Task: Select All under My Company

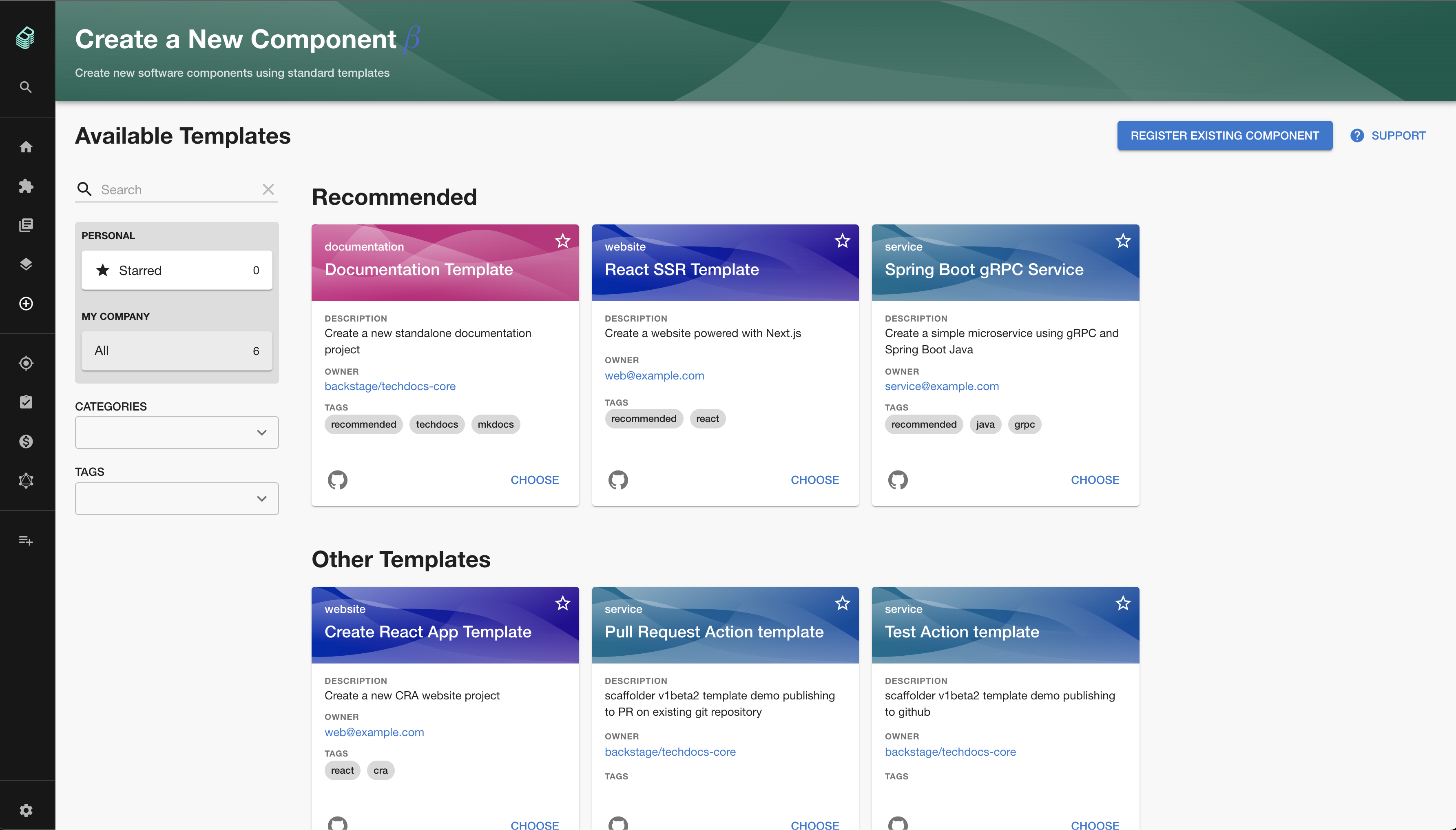Action: pyautogui.click(x=177, y=351)
